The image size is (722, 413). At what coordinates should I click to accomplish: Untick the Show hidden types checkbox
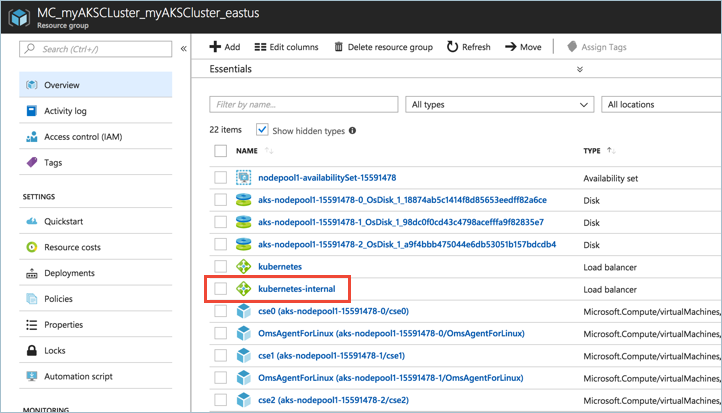[x=262, y=130]
